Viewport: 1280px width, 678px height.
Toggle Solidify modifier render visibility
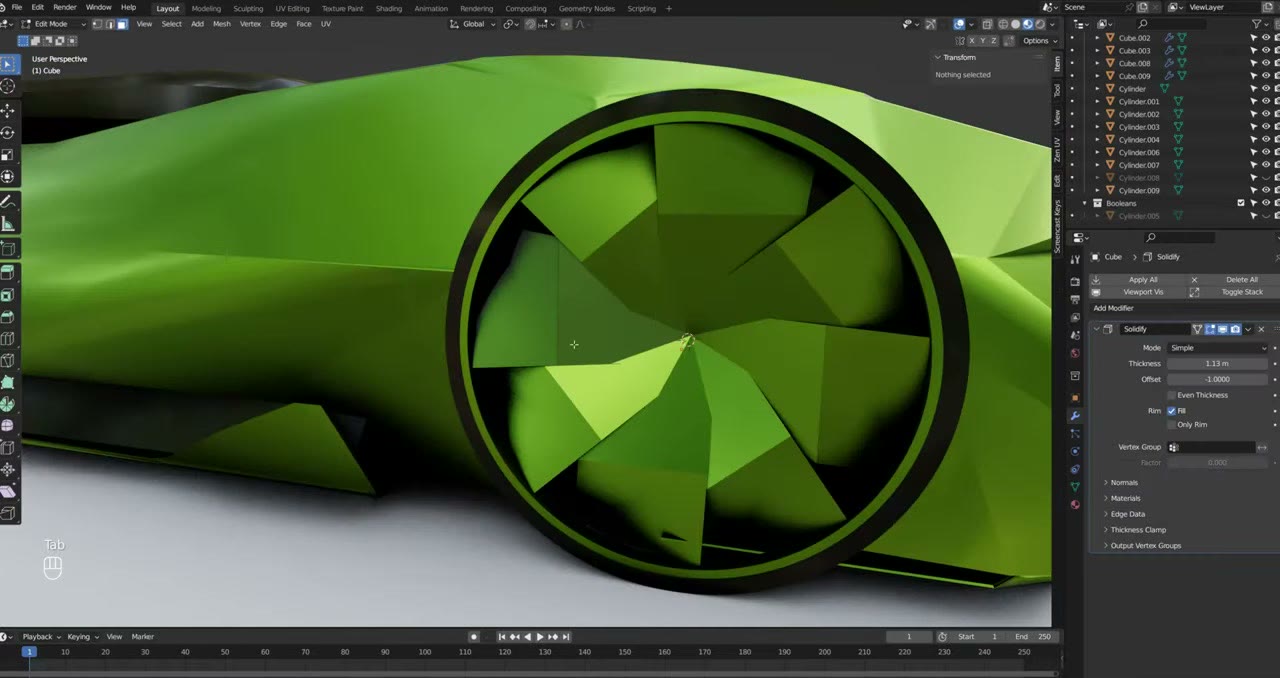pos(1235,329)
